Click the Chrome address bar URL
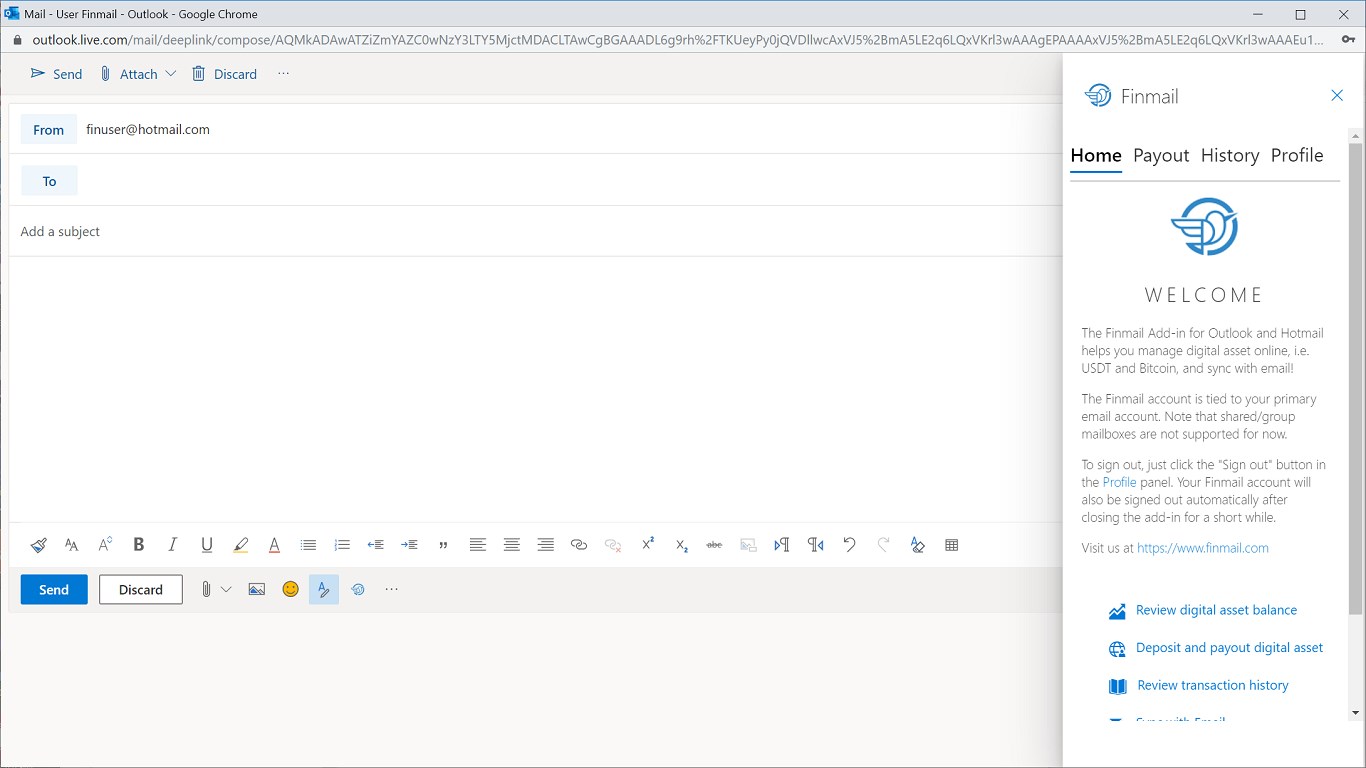Image resolution: width=1366 pixels, height=768 pixels. pyautogui.click(x=678, y=40)
